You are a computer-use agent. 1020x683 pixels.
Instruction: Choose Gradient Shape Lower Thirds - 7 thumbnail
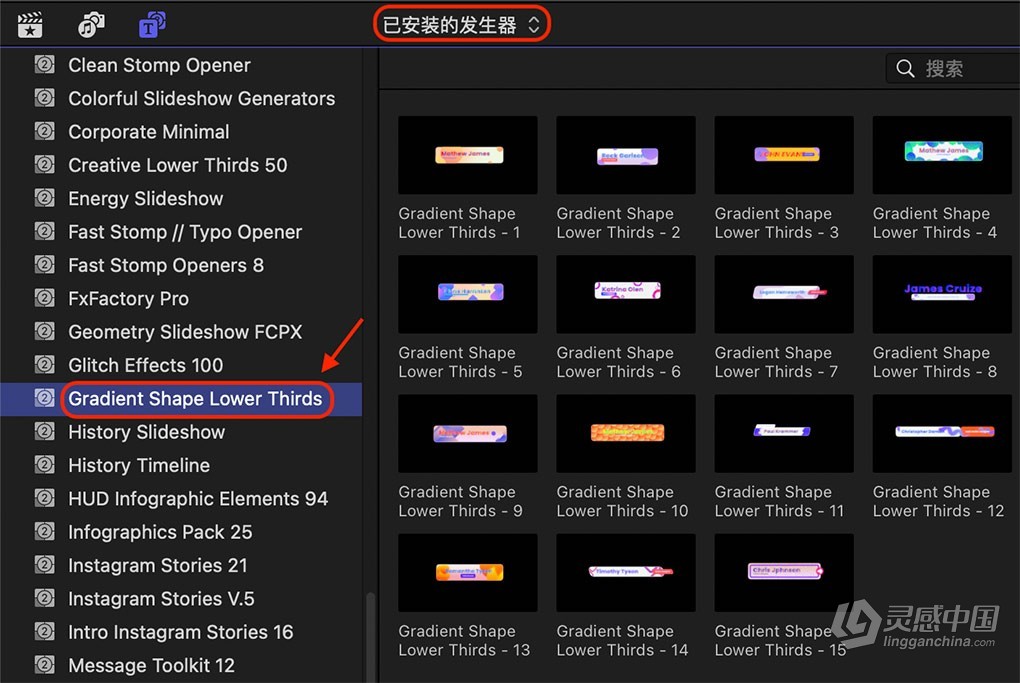pyautogui.click(x=784, y=294)
